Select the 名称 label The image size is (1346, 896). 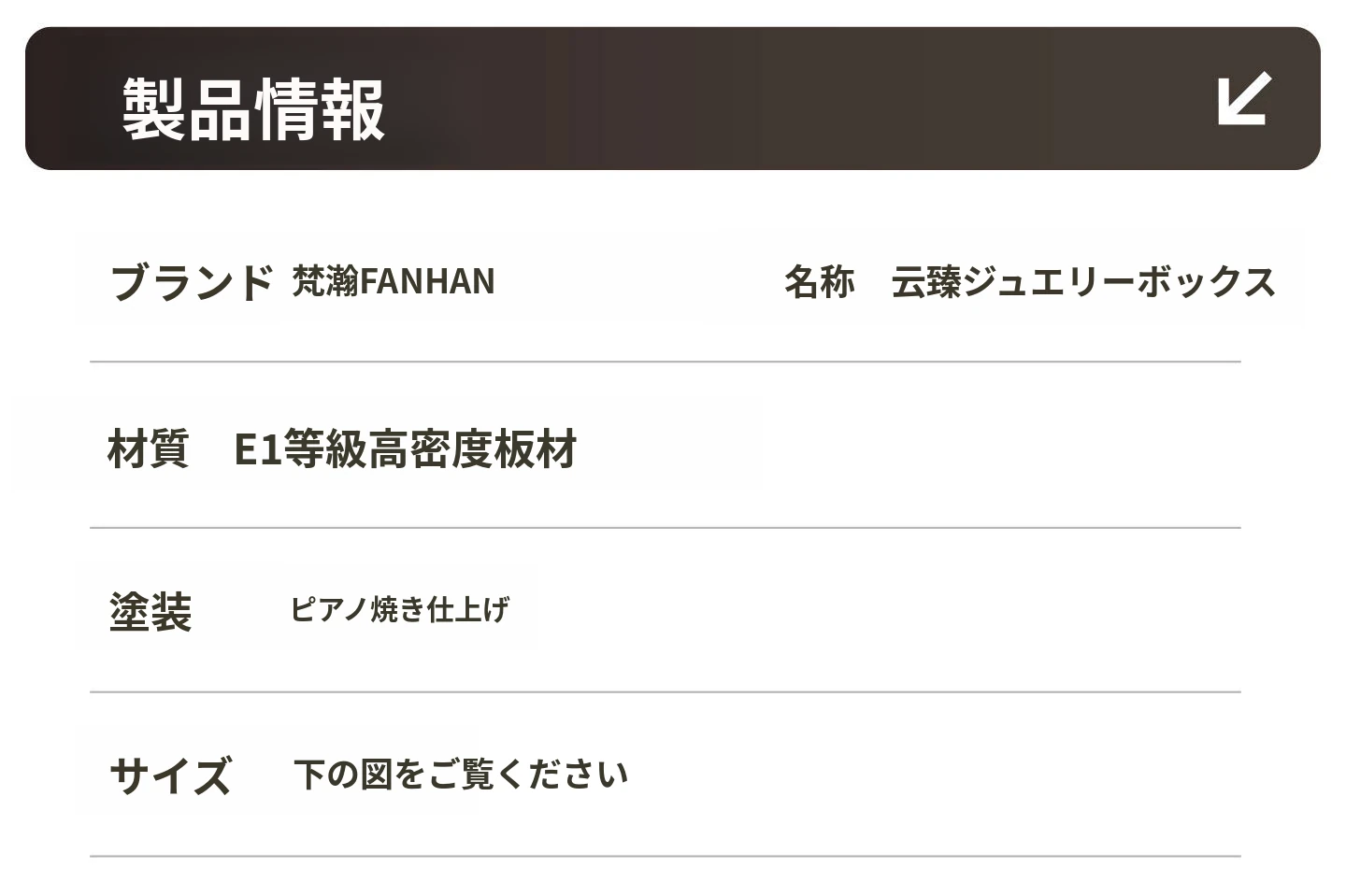click(819, 282)
